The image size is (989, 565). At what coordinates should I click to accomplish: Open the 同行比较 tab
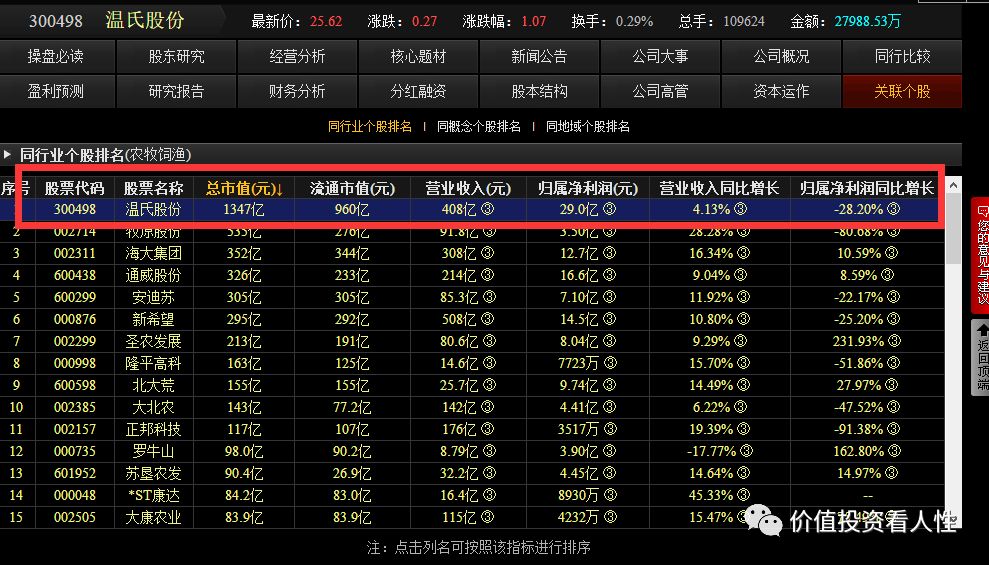pos(903,57)
